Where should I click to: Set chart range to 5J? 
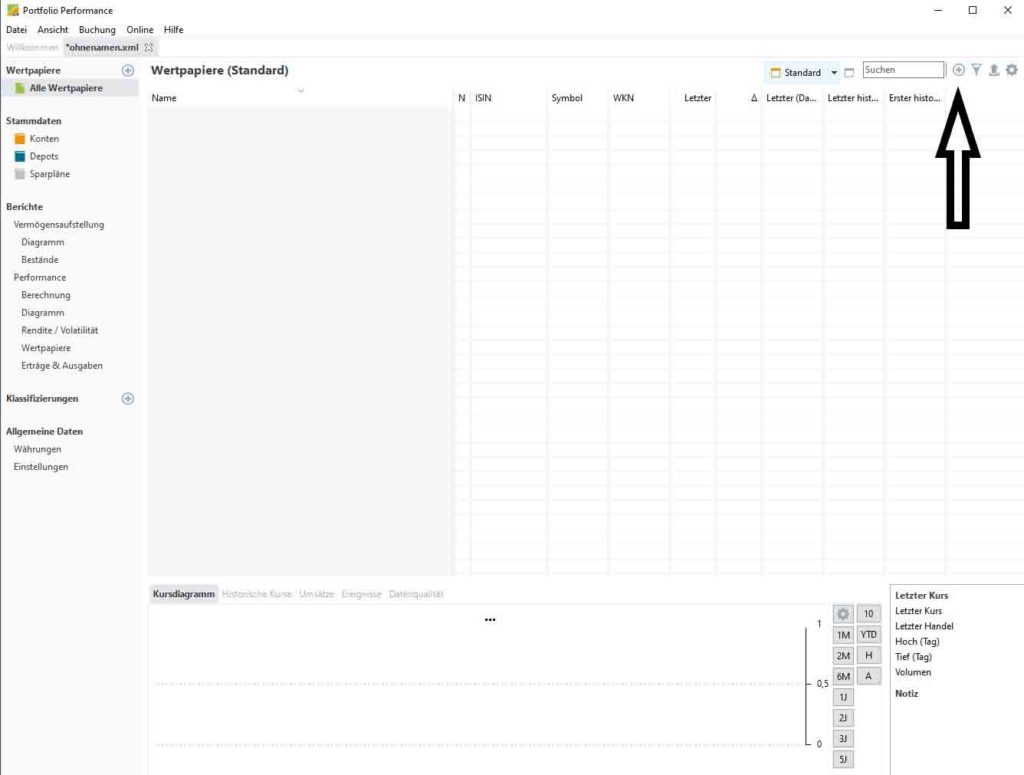843,759
